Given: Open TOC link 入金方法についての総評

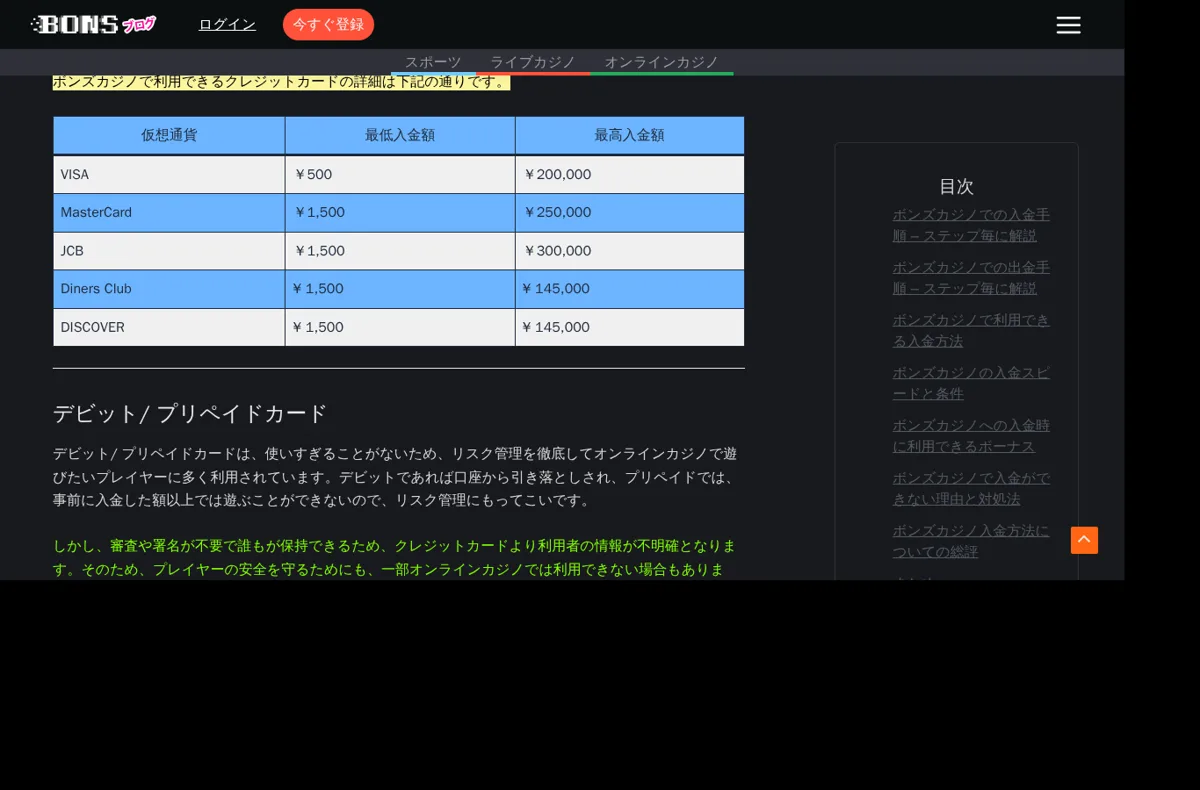Looking at the screenshot, I should click(971, 540).
